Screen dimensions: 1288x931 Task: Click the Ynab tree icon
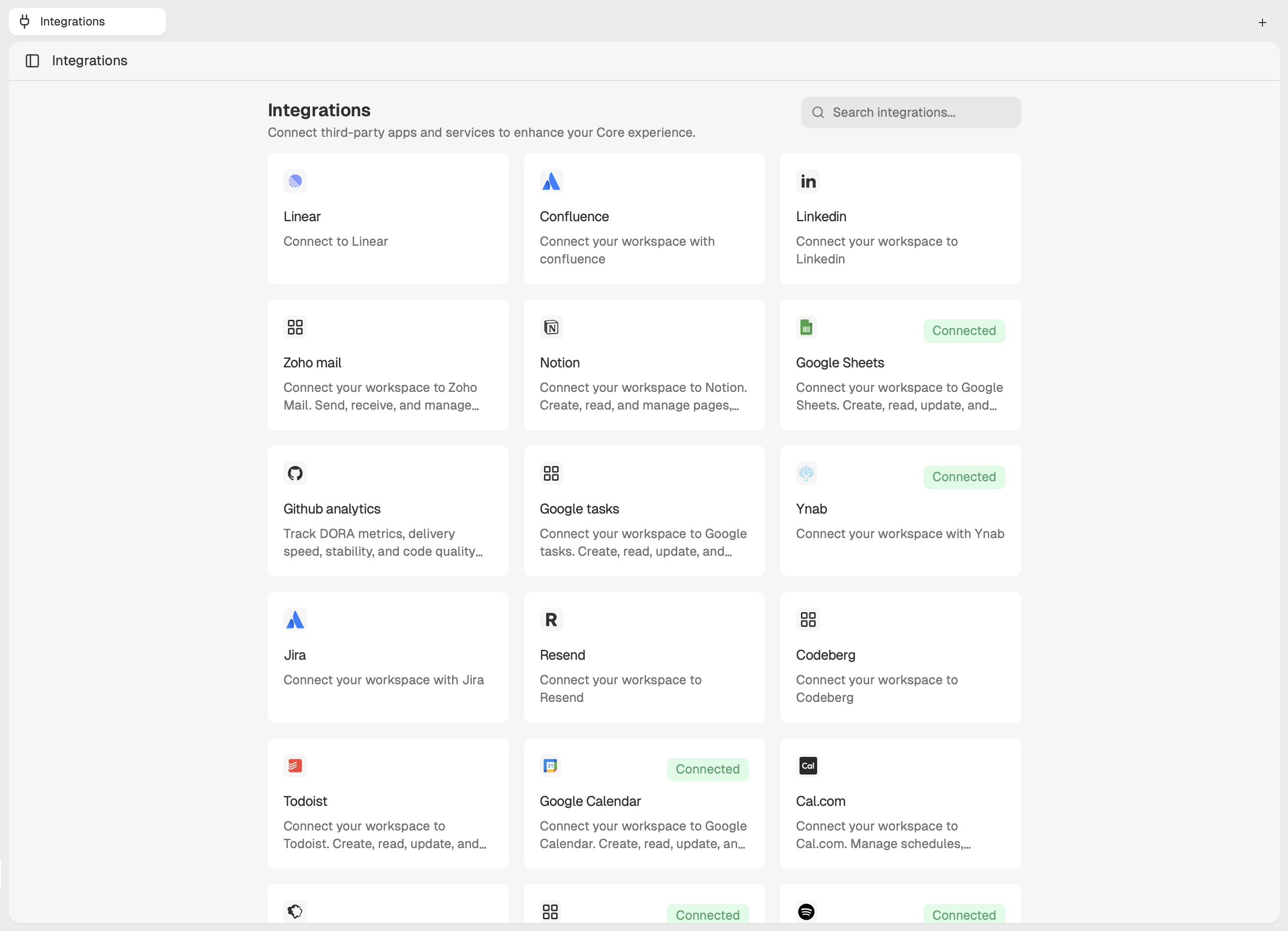(806, 473)
